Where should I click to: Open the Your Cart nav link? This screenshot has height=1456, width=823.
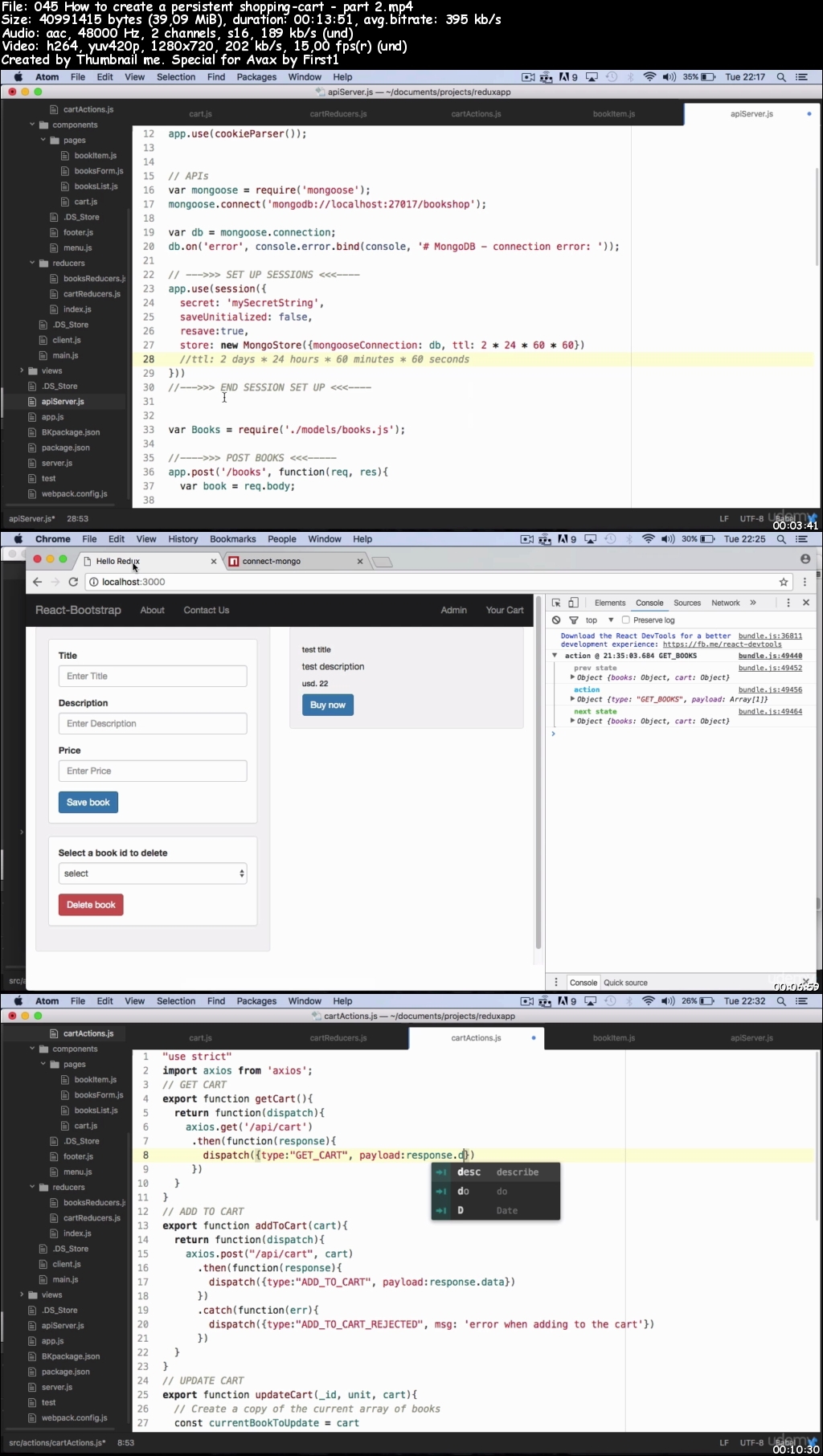pyautogui.click(x=505, y=610)
